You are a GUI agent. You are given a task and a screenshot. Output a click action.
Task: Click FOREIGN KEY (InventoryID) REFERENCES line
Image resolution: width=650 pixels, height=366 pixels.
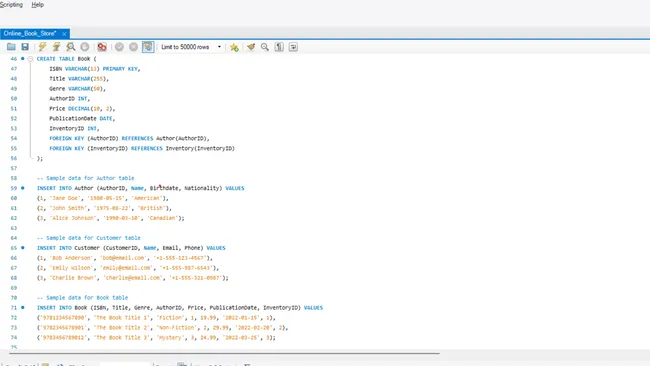point(142,148)
